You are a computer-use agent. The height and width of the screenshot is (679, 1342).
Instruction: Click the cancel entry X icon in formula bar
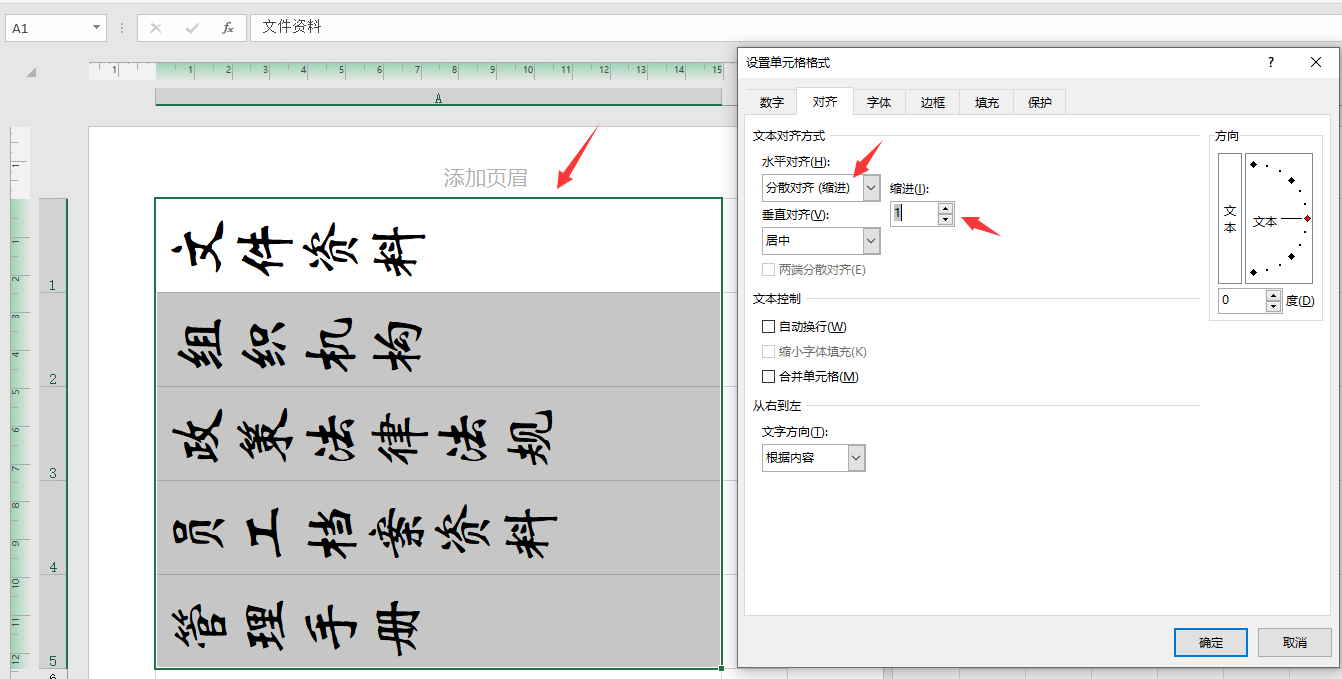156,28
